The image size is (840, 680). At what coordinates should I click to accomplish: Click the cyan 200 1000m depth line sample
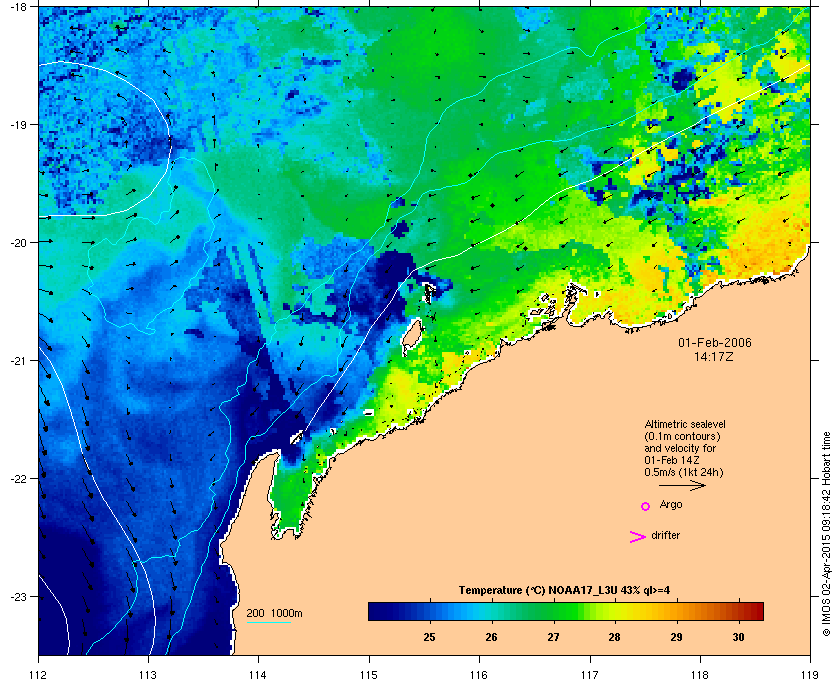point(268,622)
